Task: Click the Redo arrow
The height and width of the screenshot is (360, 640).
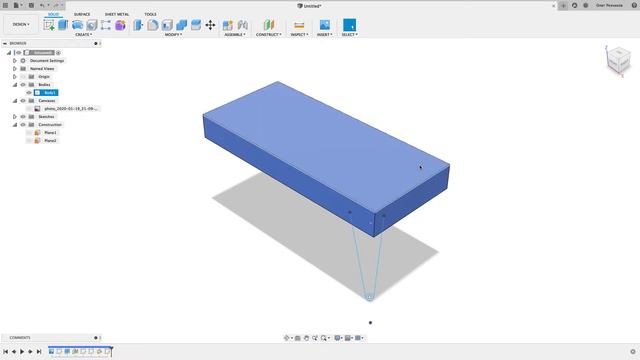Action: [56, 5]
